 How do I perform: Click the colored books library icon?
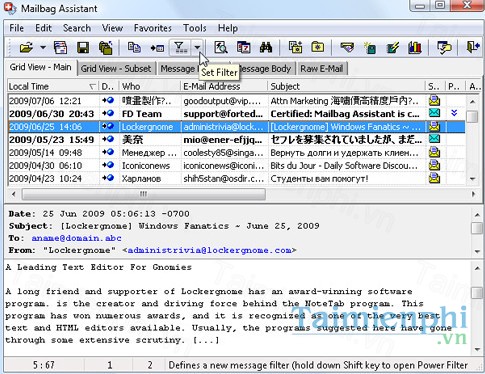click(415, 48)
